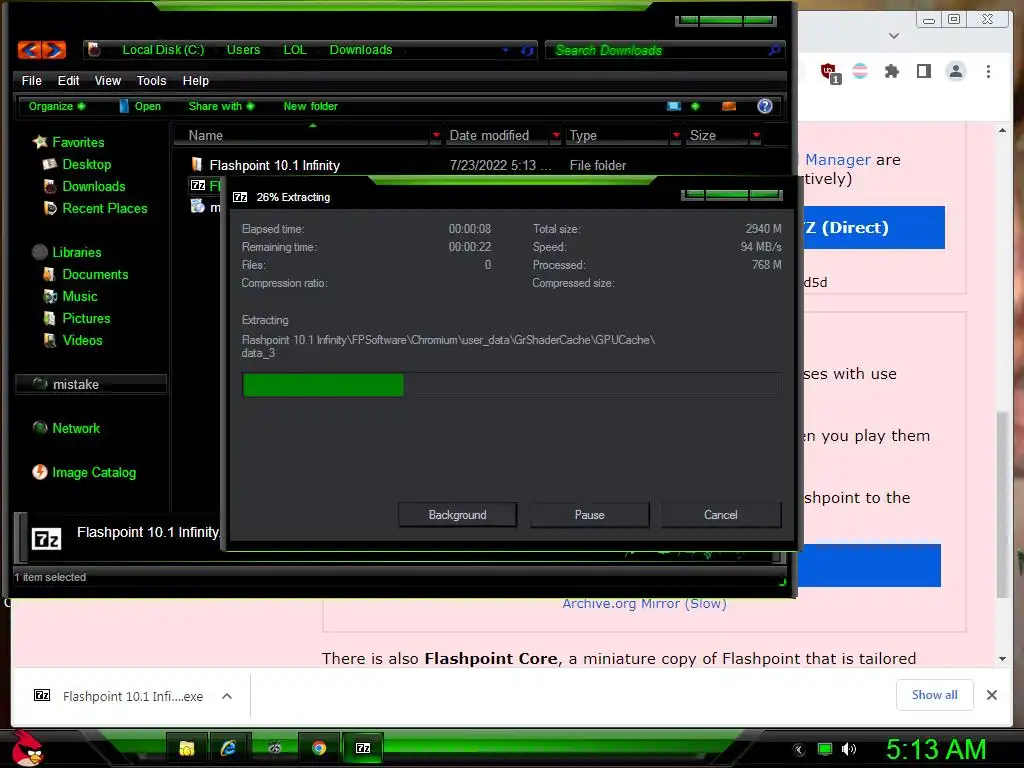Open the address bar history dropdown
The width and height of the screenshot is (1024, 768).
point(505,50)
